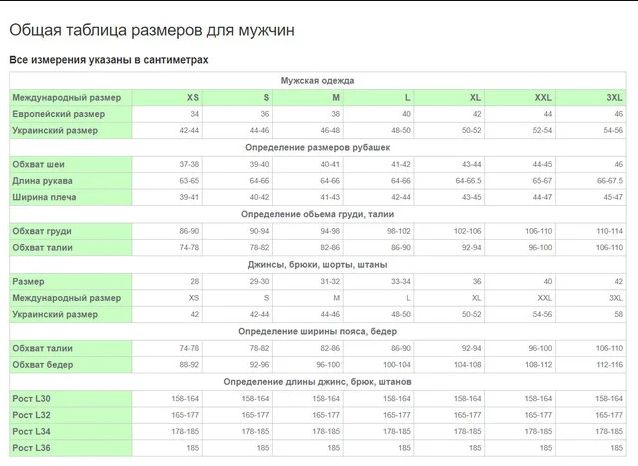Viewport: 638px width, 466px height.
Task: Click 158-164 in Рост L30 row, XS column
Action: pyautogui.click(x=185, y=399)
